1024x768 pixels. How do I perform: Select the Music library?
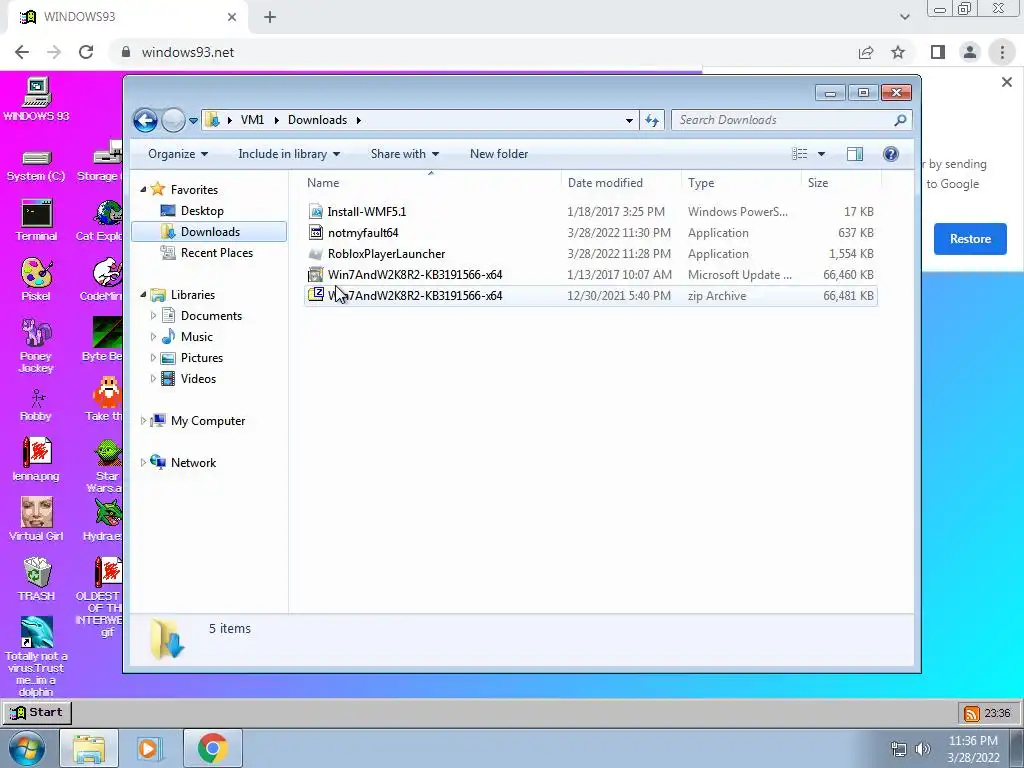tap(196, 337)
